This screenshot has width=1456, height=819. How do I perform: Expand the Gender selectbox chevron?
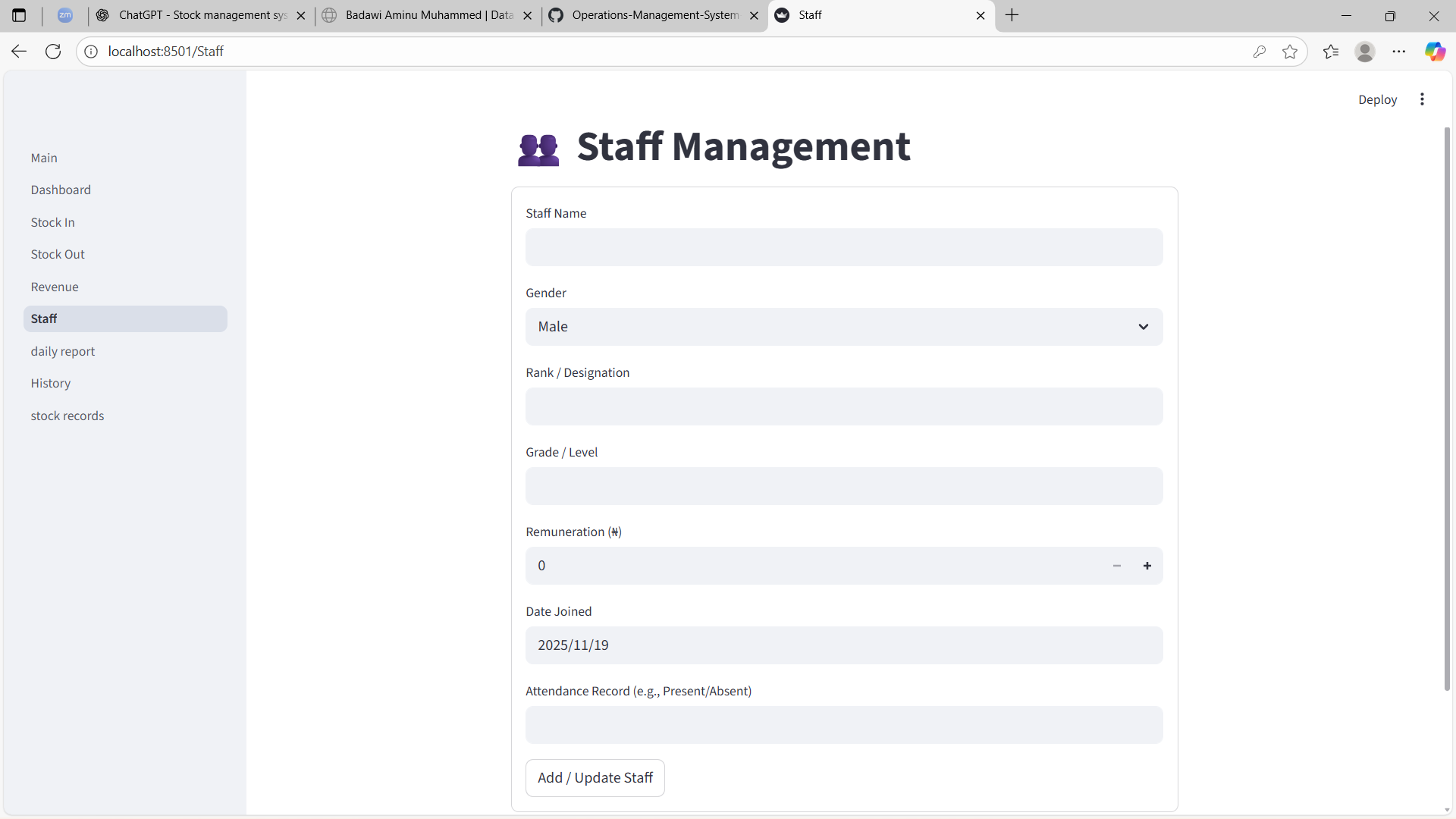(x=1144, y=327)
